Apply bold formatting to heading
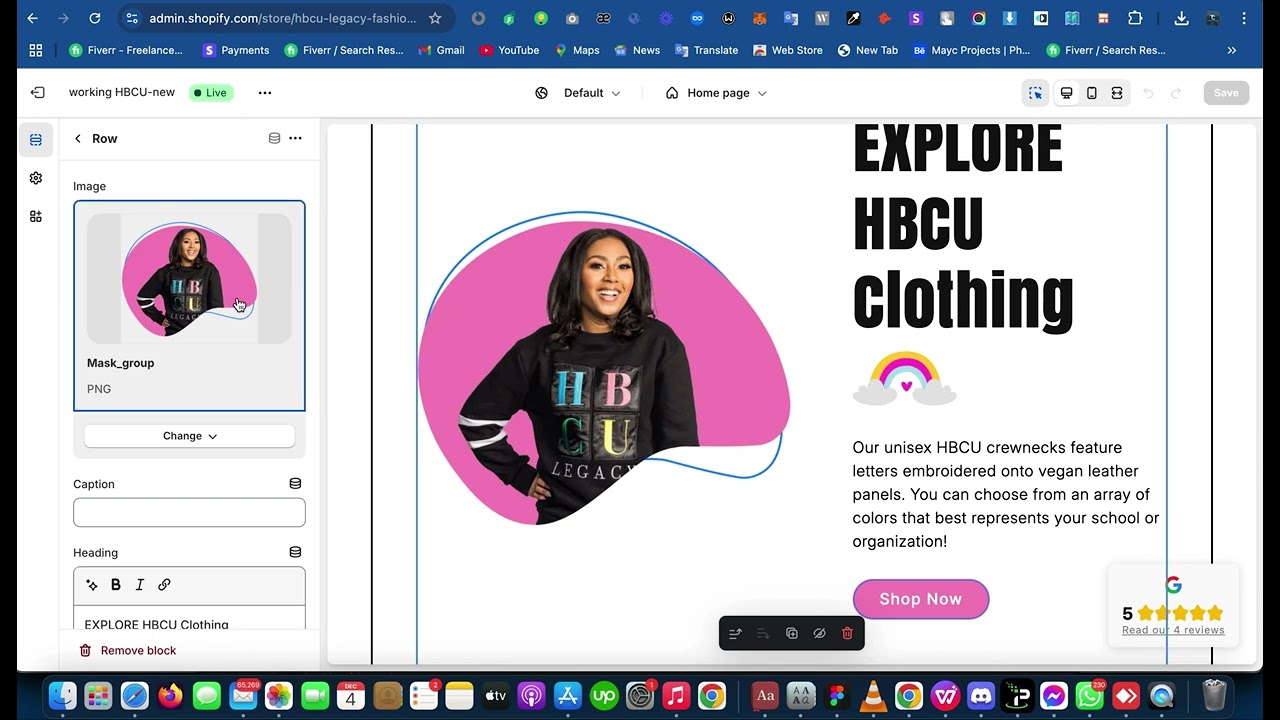 116,585
